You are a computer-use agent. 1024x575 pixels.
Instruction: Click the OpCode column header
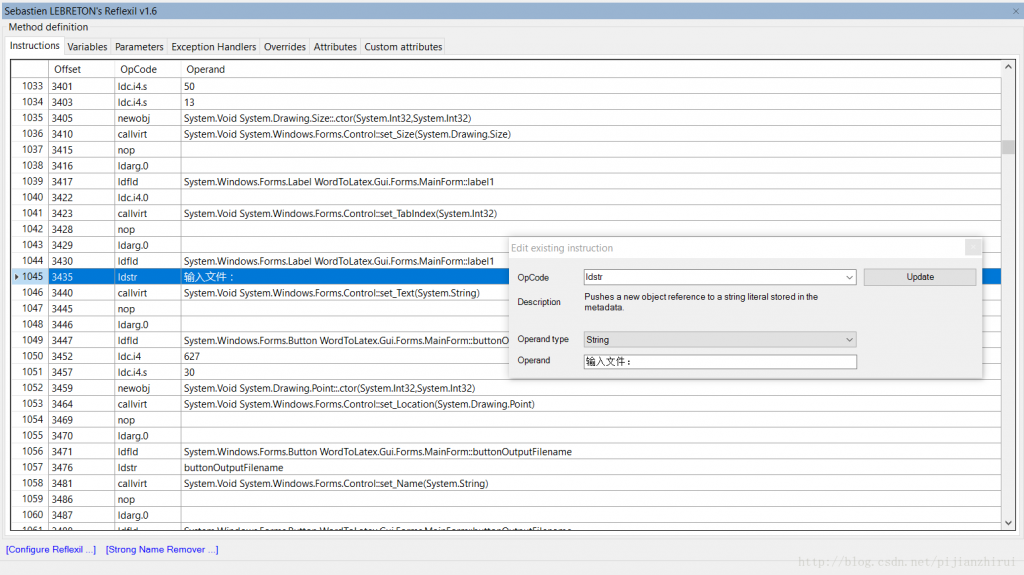148,69
